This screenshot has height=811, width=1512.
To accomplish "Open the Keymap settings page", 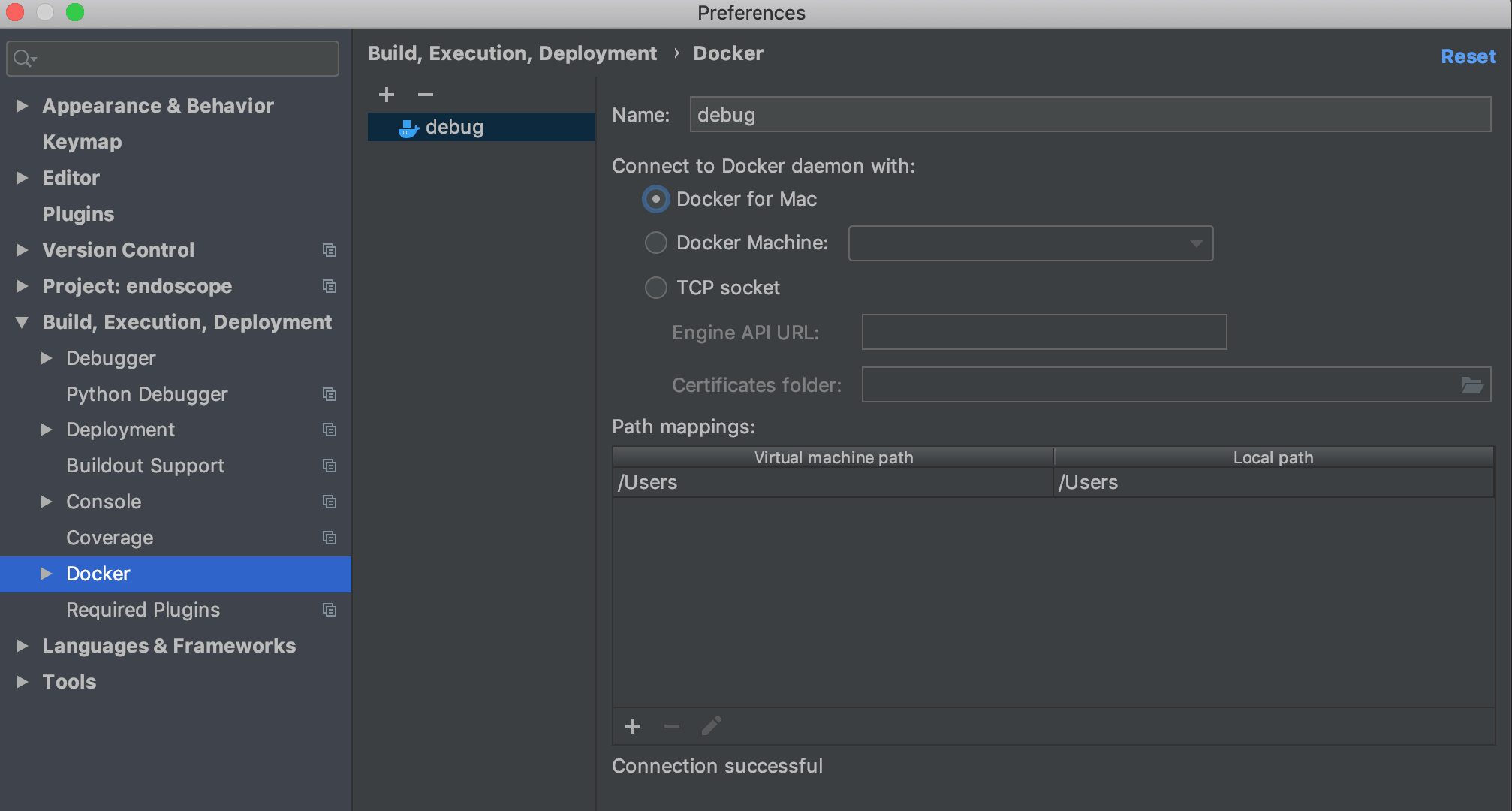I will [x=82, y=142].
